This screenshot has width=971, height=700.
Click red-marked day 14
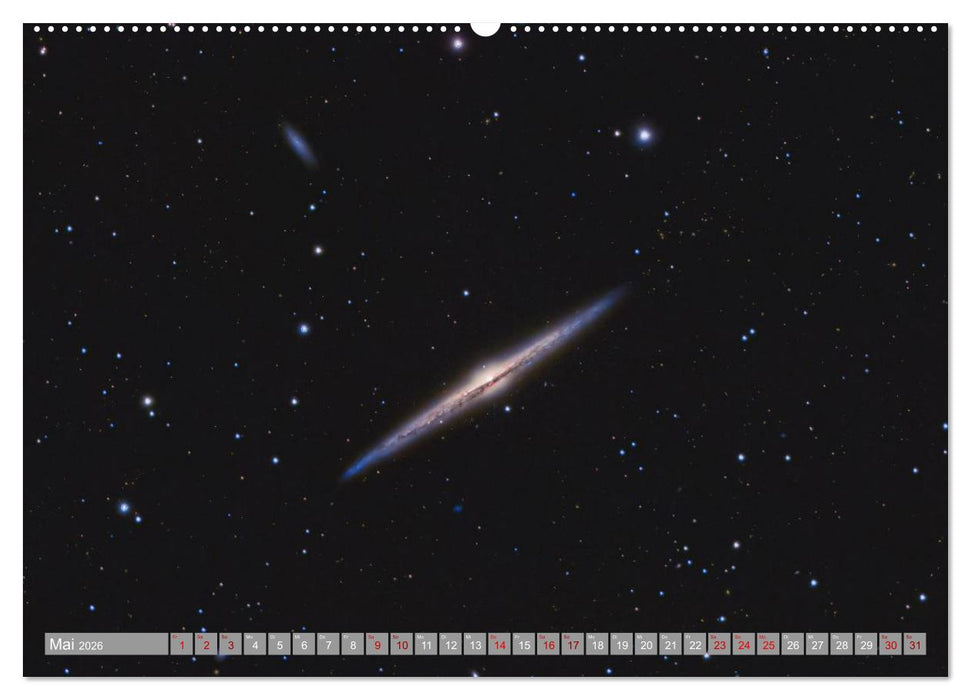[x=500, y=645]
